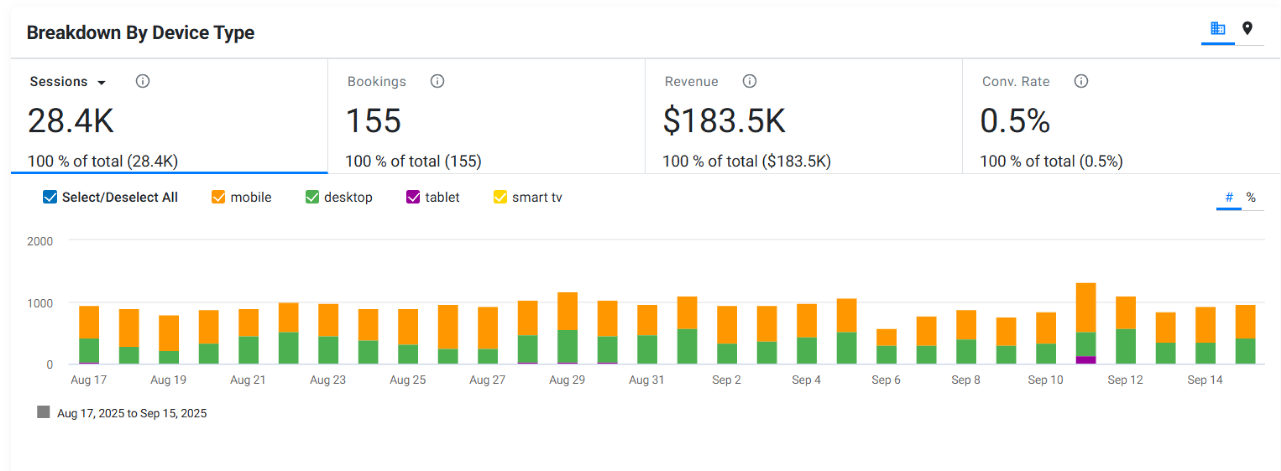Click the Sep 11 bar with purple tablet segment
The width and height of the screenshot is (1281, 471).
coord(1085,323)
